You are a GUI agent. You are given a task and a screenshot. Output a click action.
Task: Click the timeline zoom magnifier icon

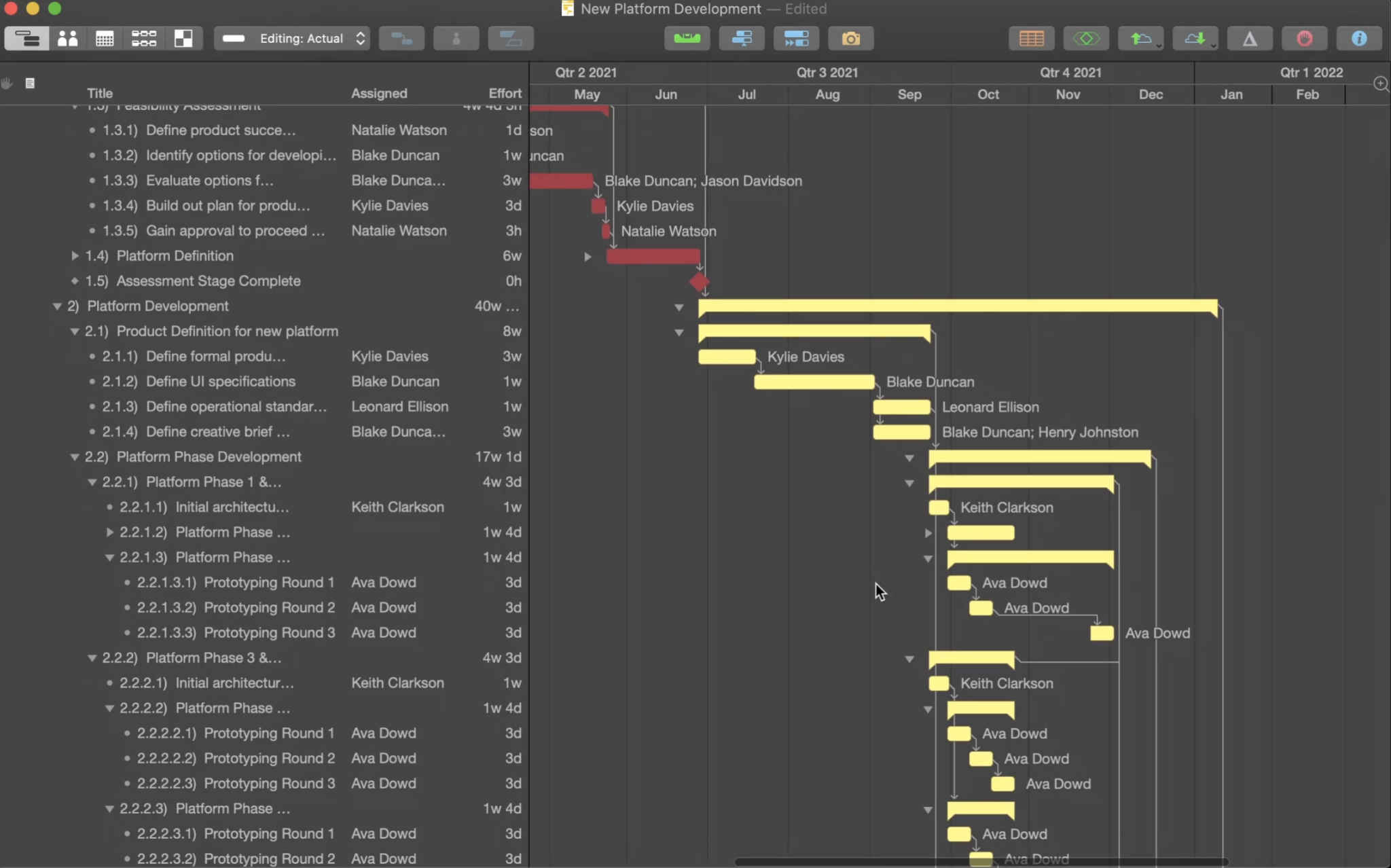tap(1380, 84)
